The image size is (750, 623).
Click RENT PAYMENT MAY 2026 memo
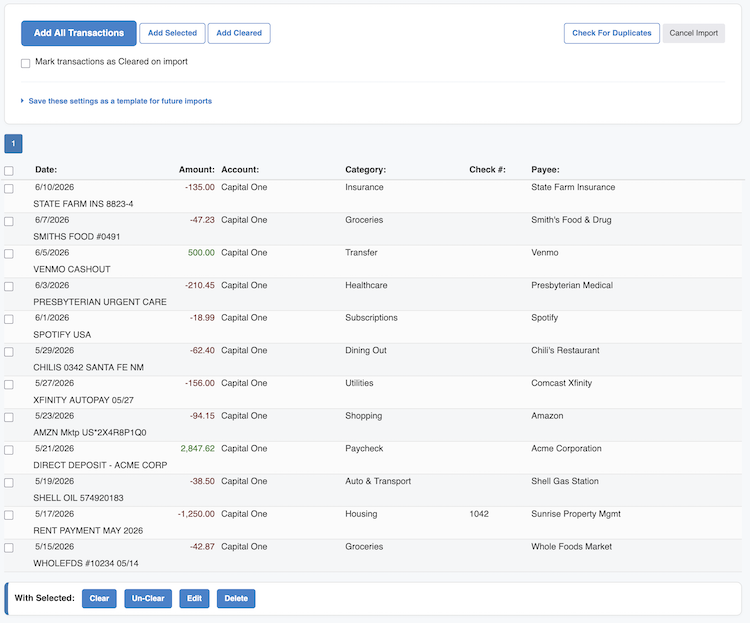coord(88,530)
